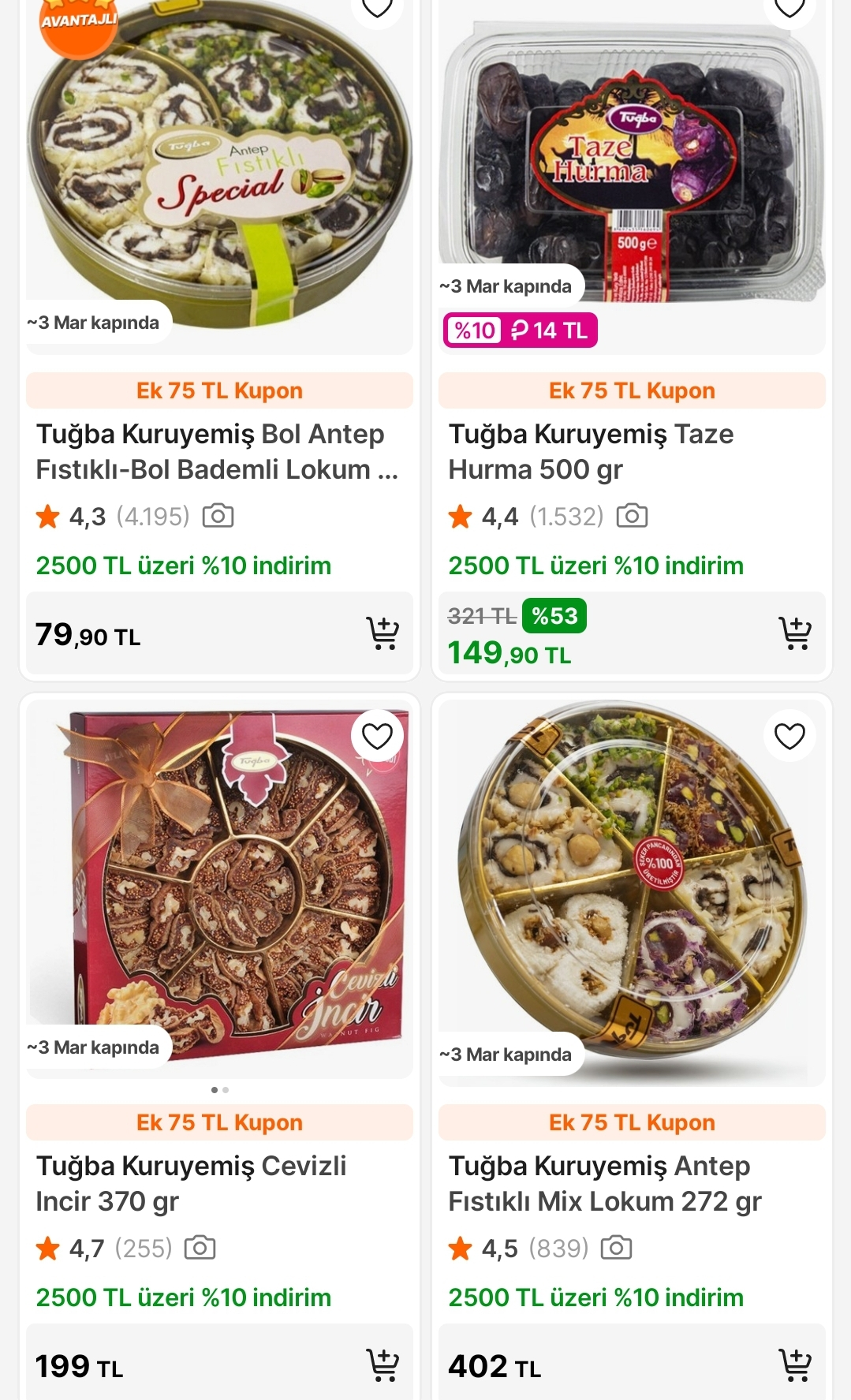This screenshot has height=1400, width=851.
Task: Toggle favorite heart on Special Lokum tin
Action: point(377,8)
